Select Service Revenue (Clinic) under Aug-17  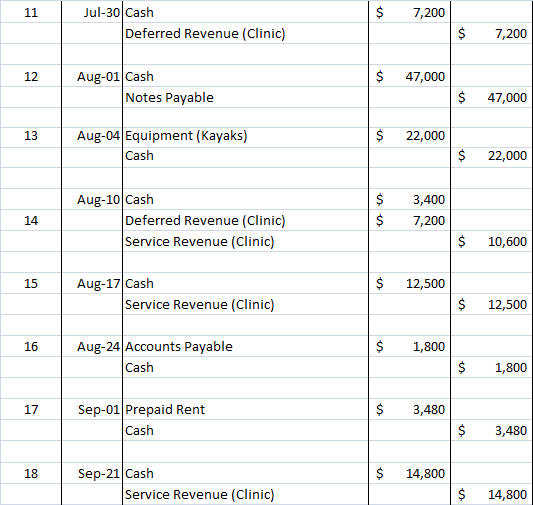pyautogui.click(x=245, y=304)
